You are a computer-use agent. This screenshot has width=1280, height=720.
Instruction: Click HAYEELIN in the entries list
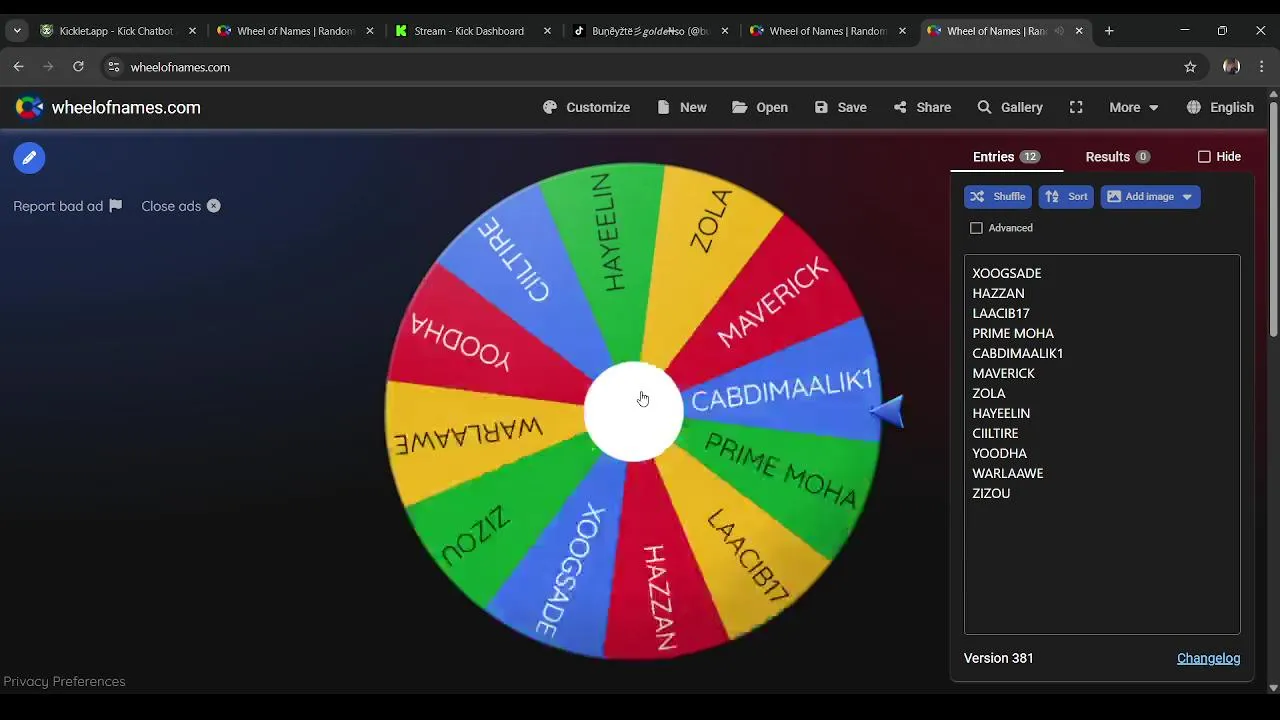click(x=1000, y=413)
